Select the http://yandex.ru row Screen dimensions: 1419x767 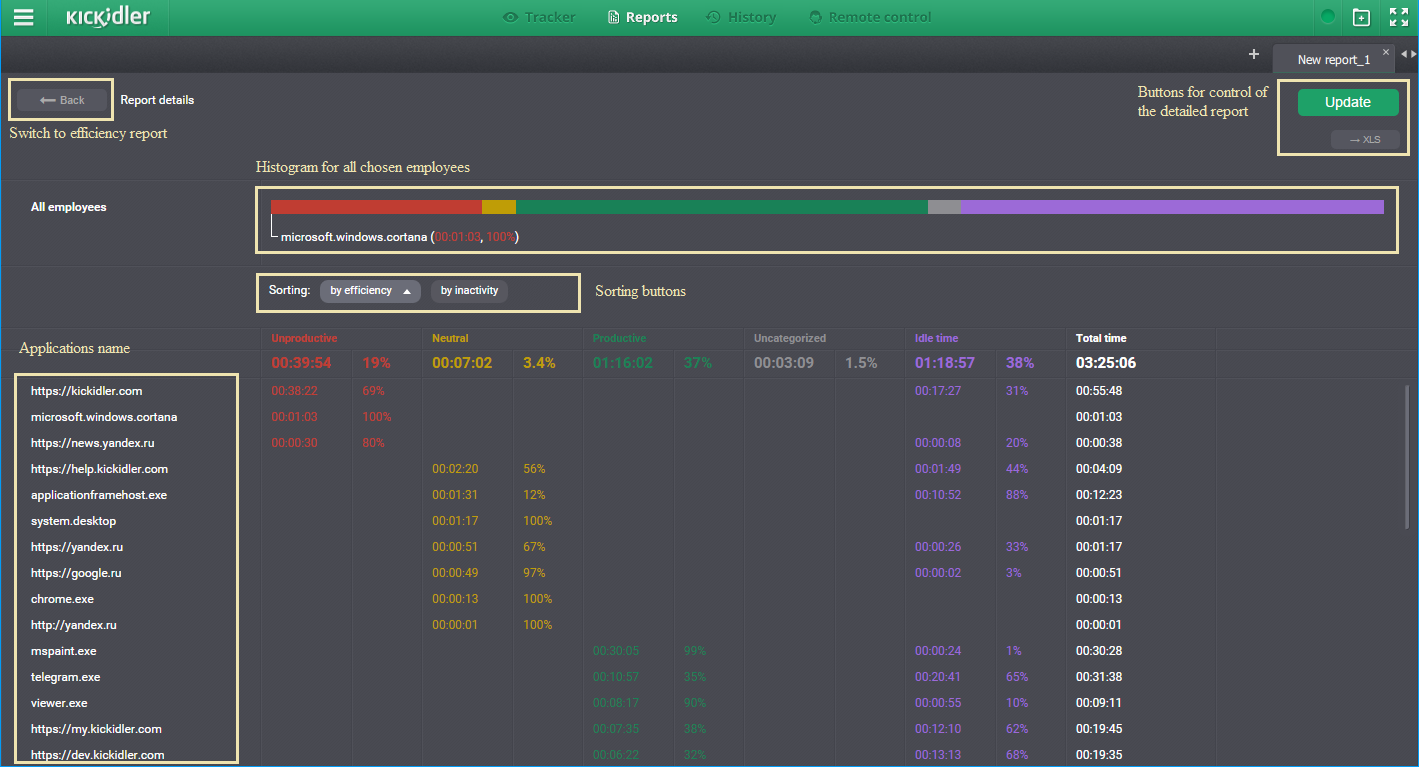pos(74,625)
